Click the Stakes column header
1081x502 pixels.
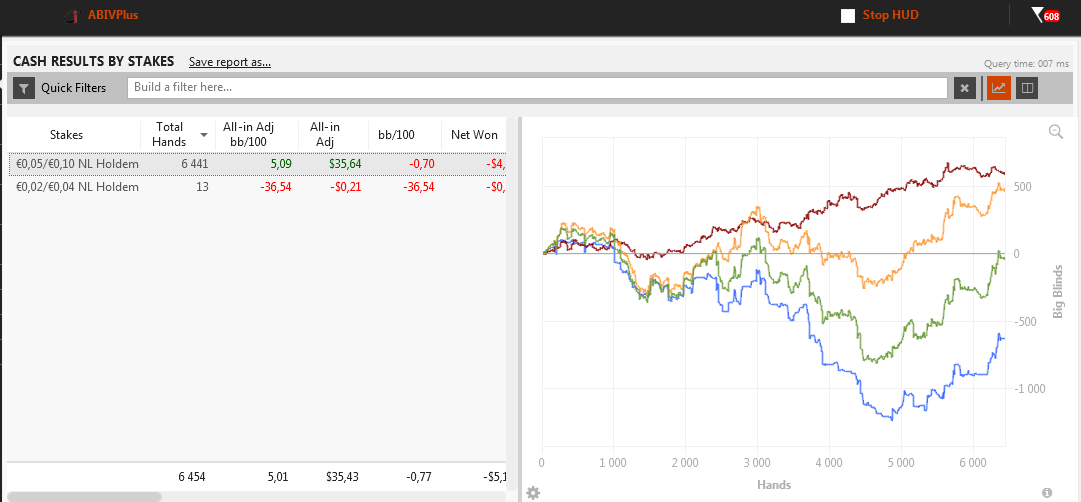pyautogui.click(x=67, y=135)
